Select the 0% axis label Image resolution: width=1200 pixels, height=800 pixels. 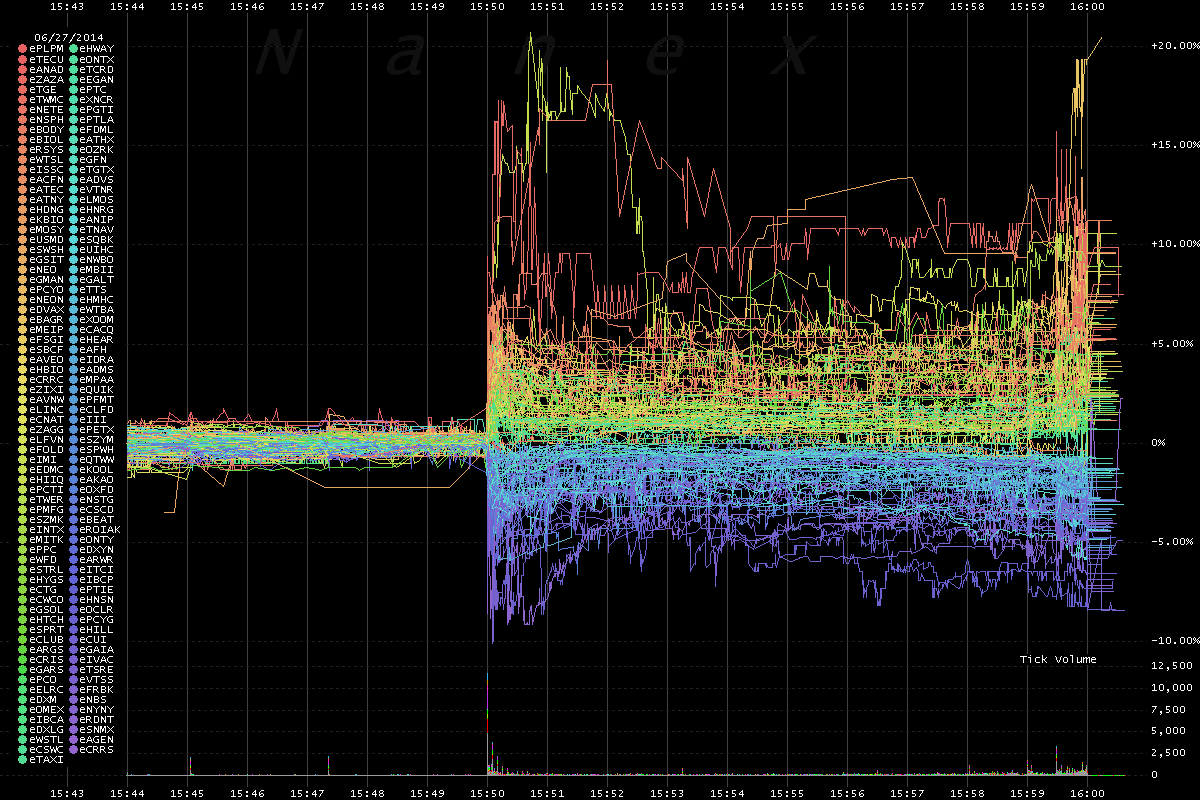[1159, 442]
